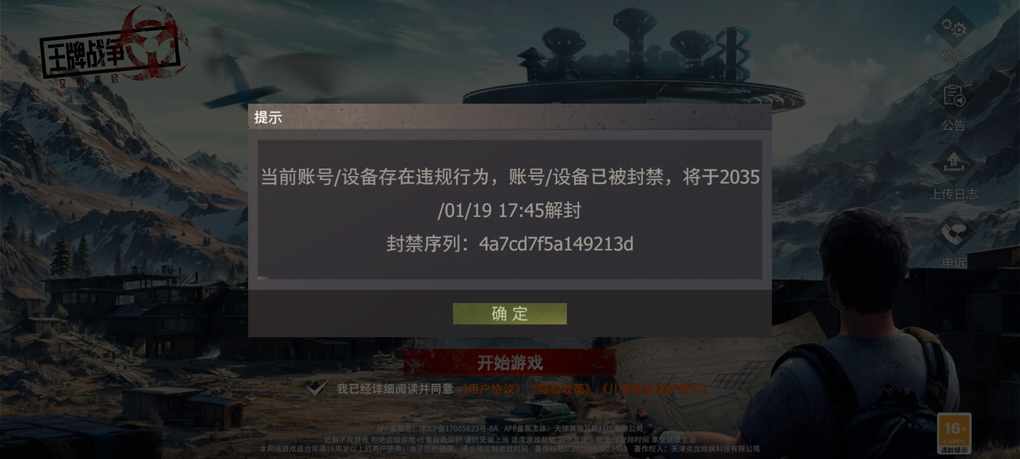Confirm the ban notice with 确定

click(509, 313)
